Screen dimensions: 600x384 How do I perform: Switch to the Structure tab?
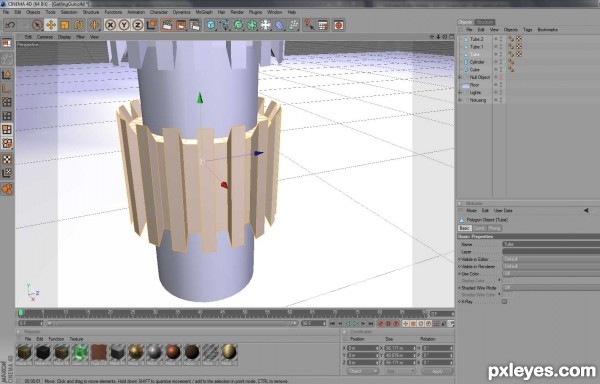pyautogui.click(x=485, y=22)
